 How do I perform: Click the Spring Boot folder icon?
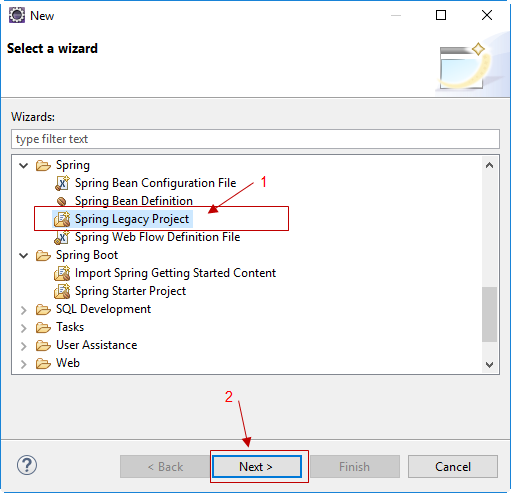43,255
